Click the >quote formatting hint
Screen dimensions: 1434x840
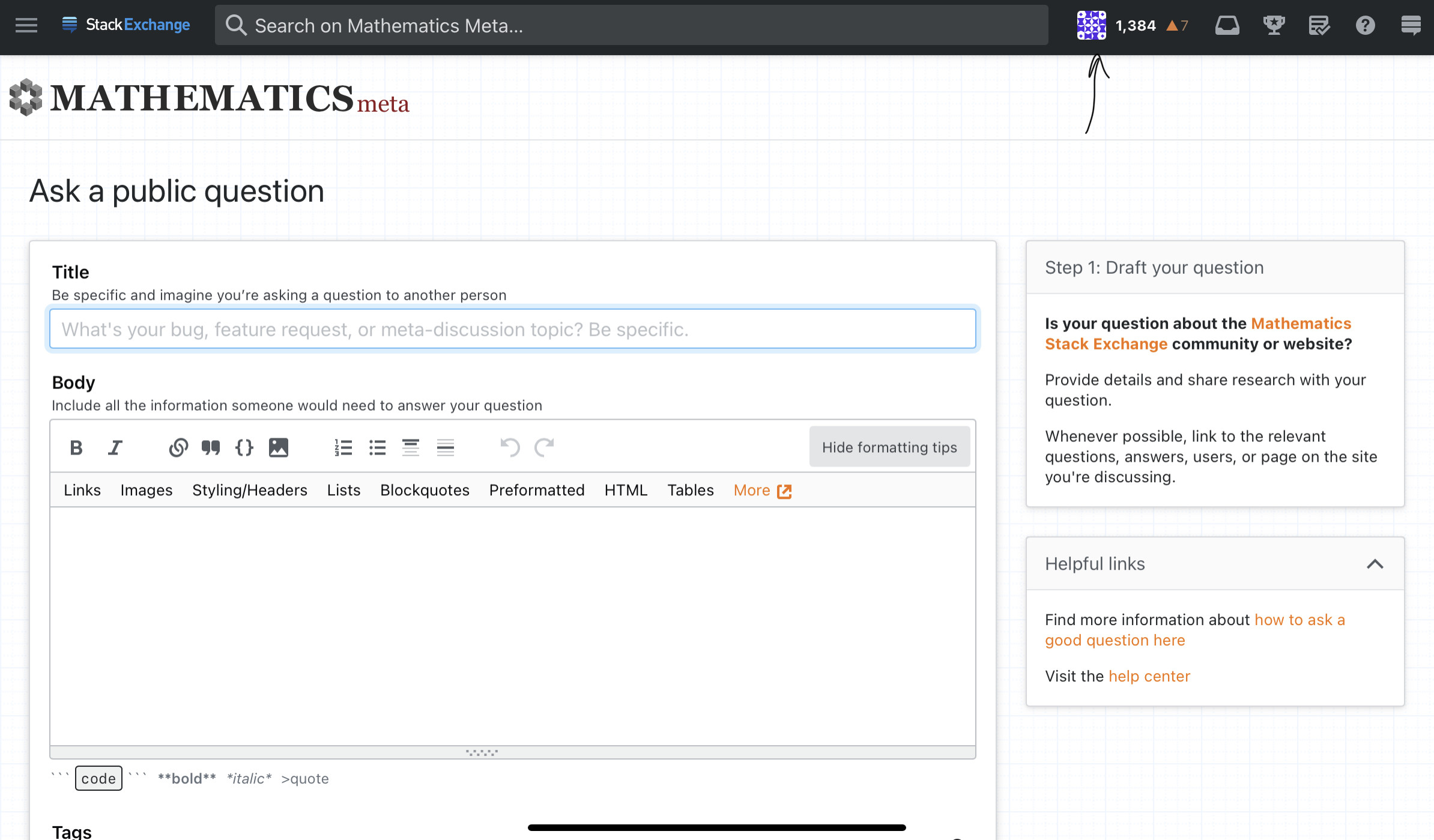[x=305, y=779]
